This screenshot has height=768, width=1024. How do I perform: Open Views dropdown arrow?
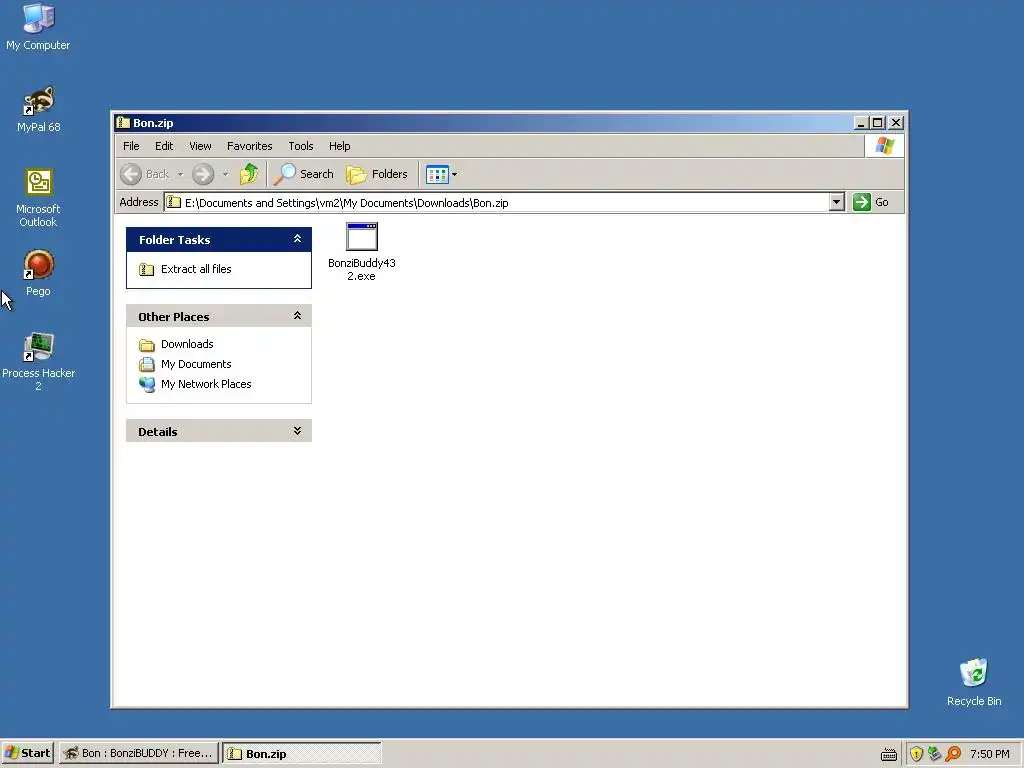pyautogui.click(x=455, y=174)
